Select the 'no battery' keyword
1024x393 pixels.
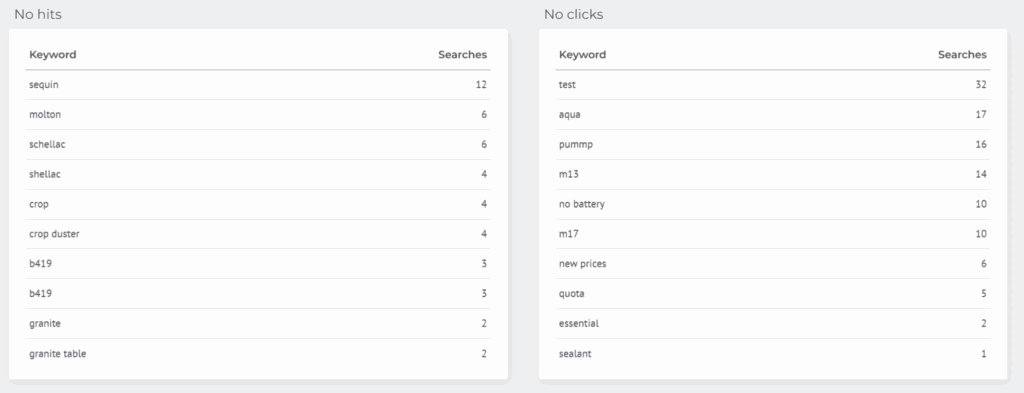coord(582,204)
